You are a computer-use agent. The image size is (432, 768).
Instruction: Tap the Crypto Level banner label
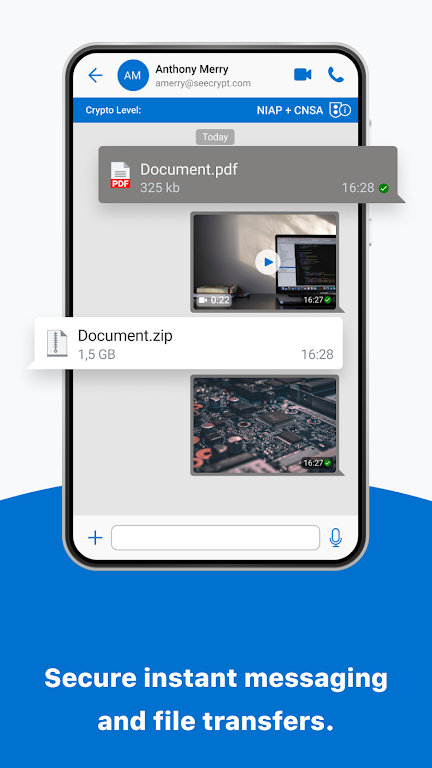113,110
